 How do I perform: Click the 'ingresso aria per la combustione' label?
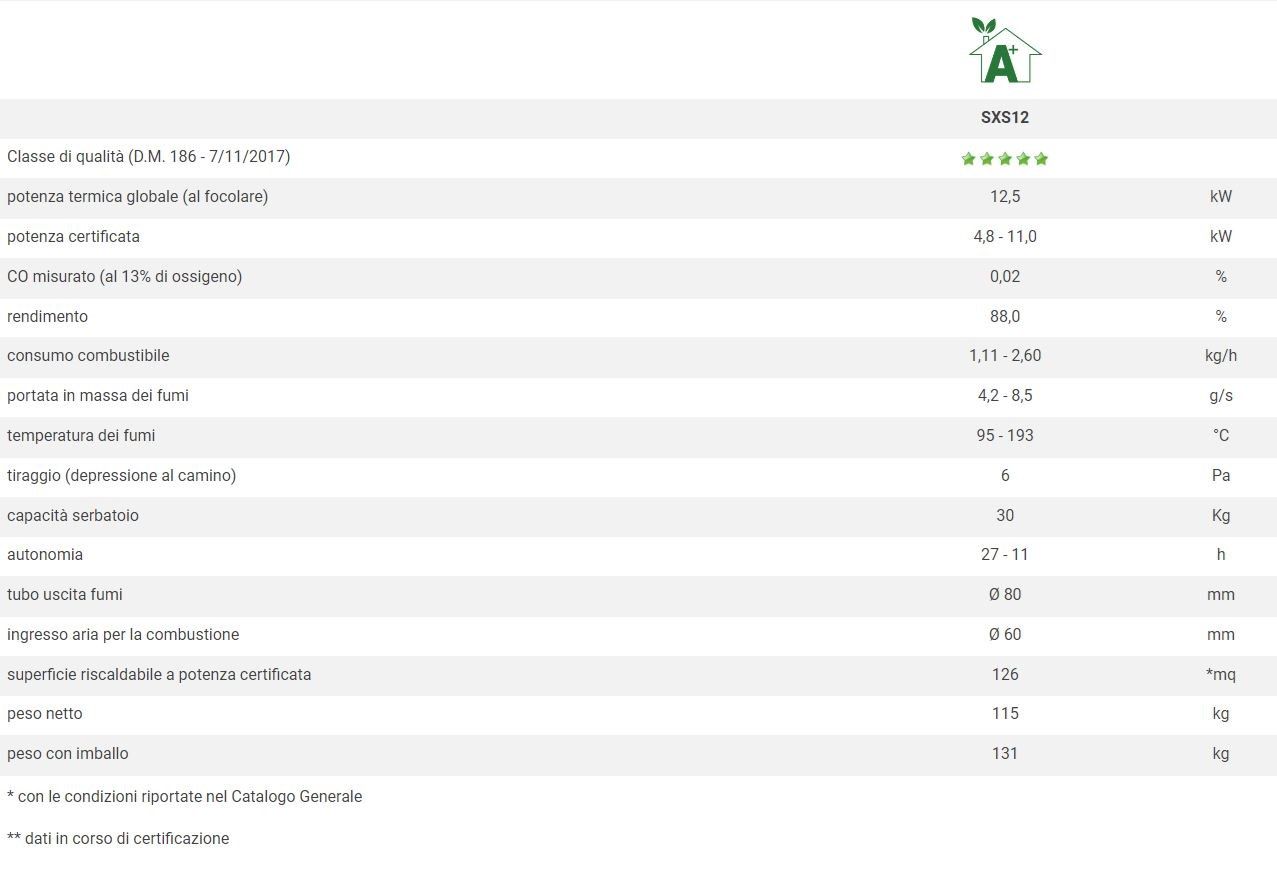tap(123, 635)
